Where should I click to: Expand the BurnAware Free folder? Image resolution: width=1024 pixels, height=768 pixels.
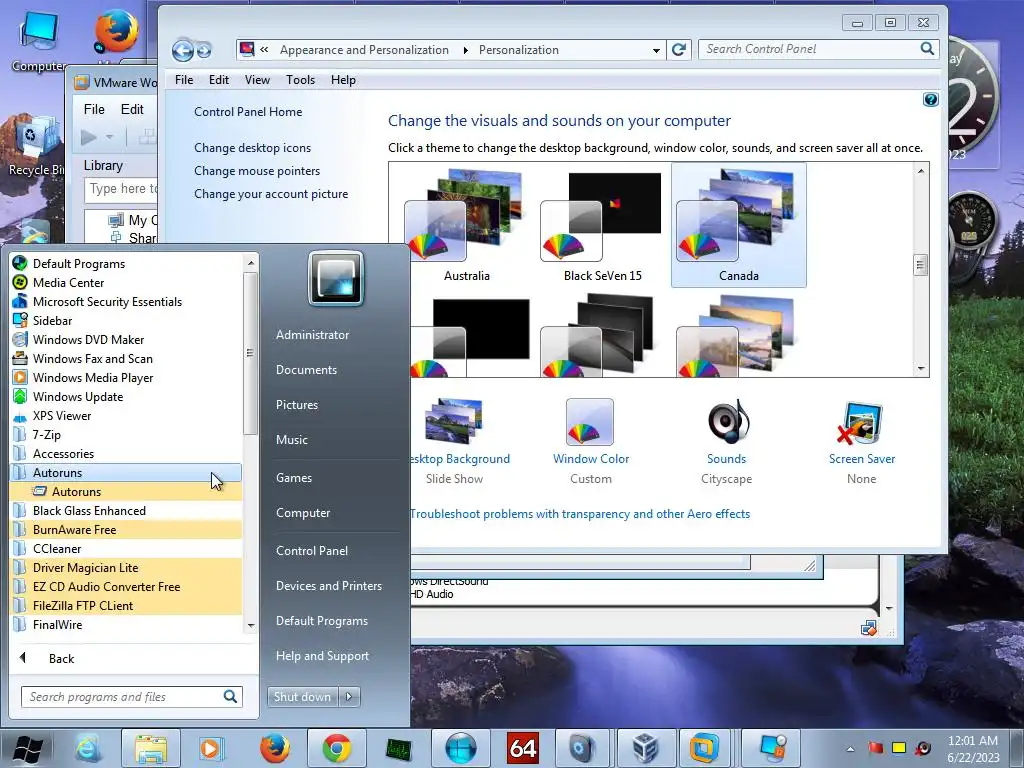coord(127,530)
